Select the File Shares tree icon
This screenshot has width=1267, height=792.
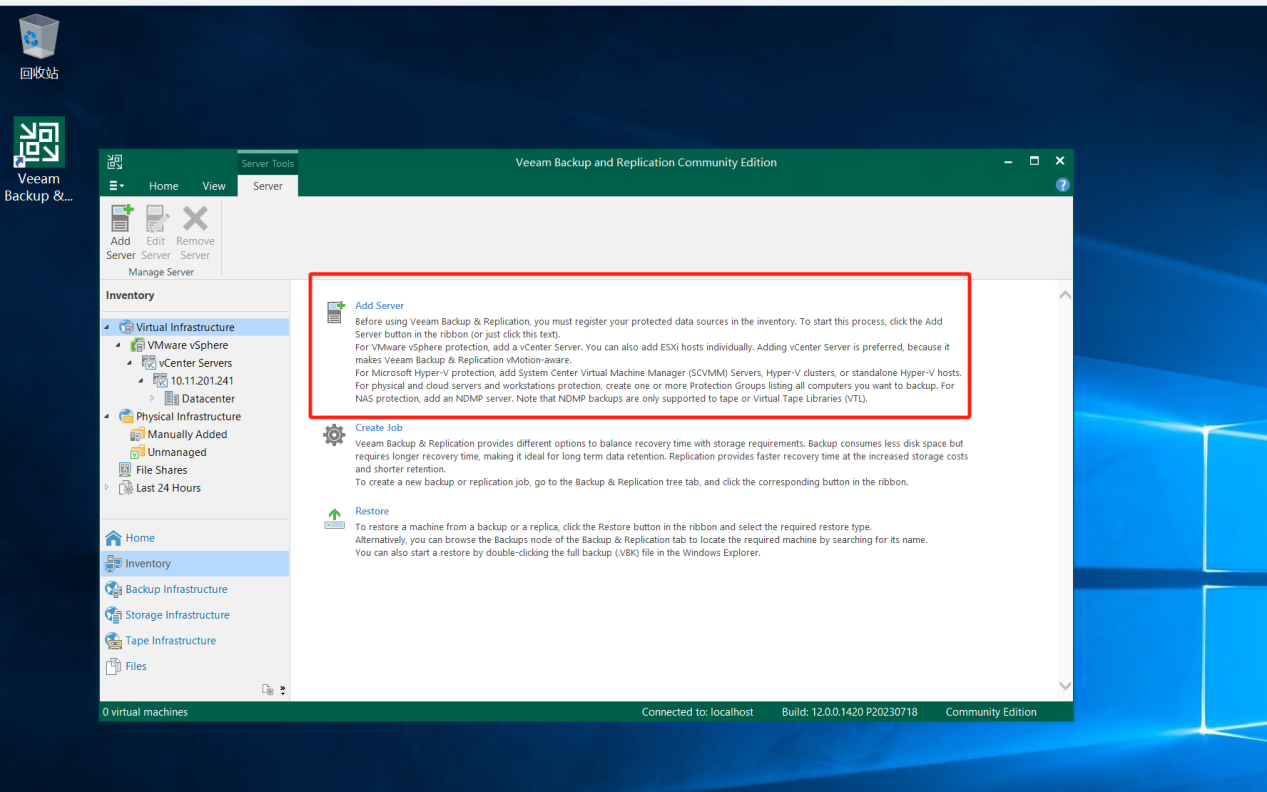[x=125, y=470]
